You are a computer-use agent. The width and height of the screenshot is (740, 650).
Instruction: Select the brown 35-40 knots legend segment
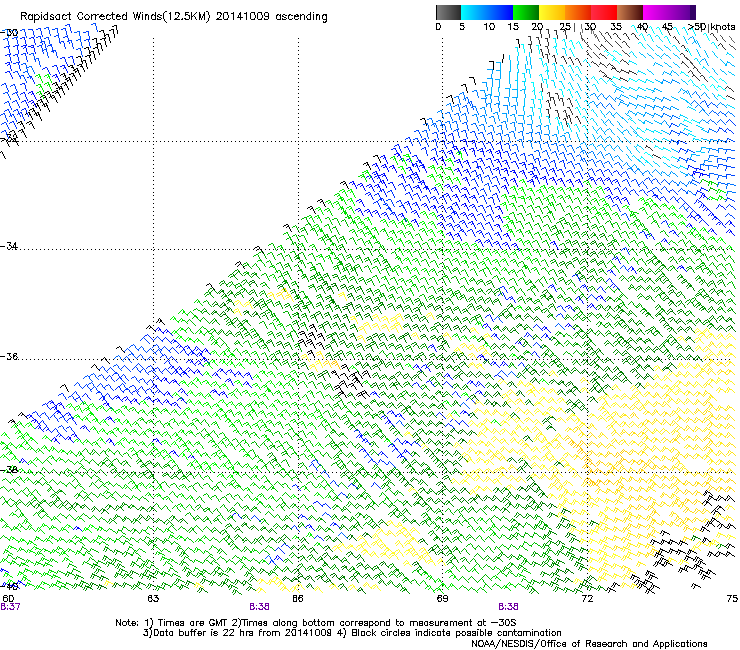630,12
